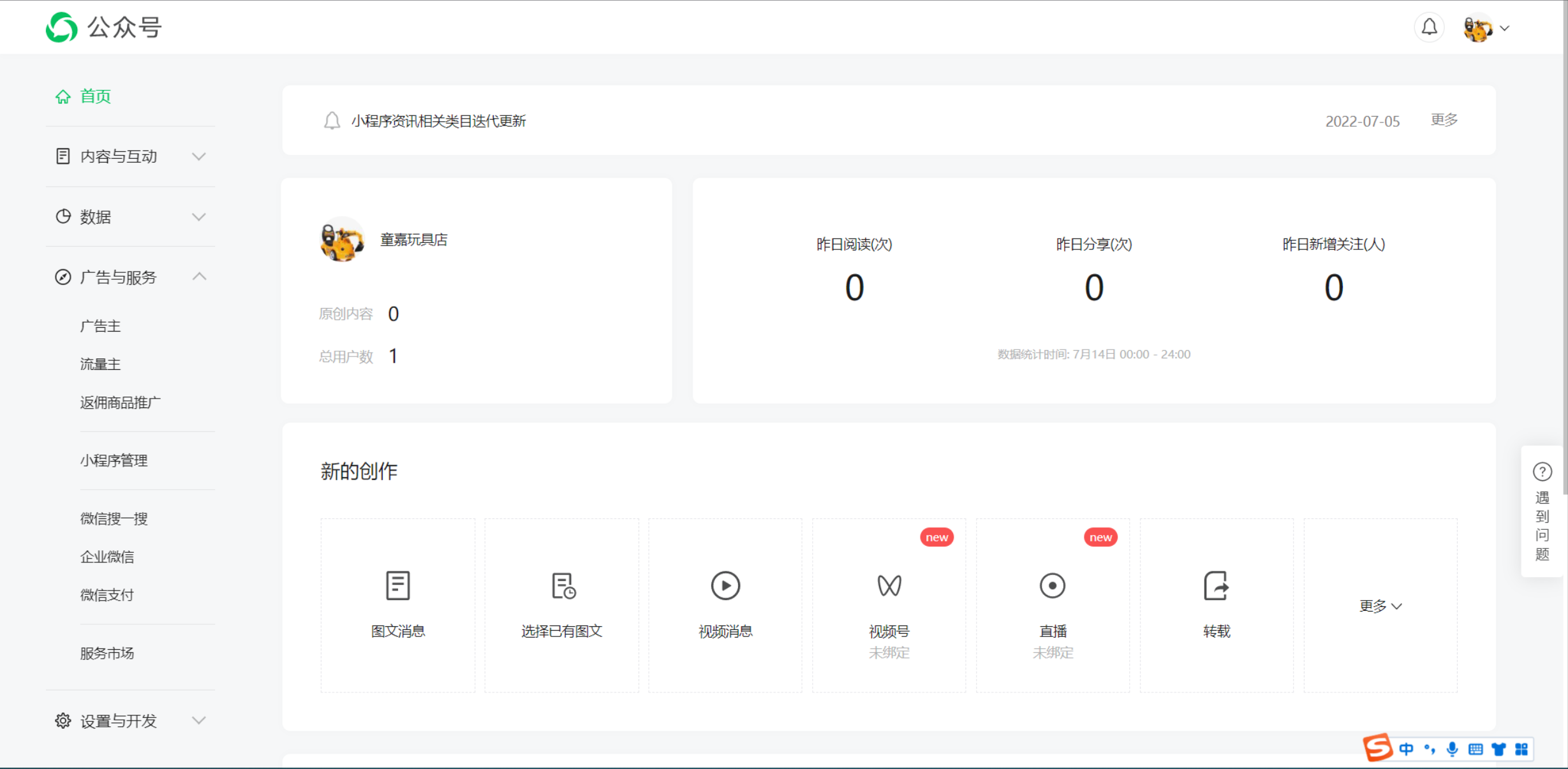The height and width of the screenshot is (769, 1568).
Task: Expand 更多 dropdown in 新的创作
Action: 1380,606
